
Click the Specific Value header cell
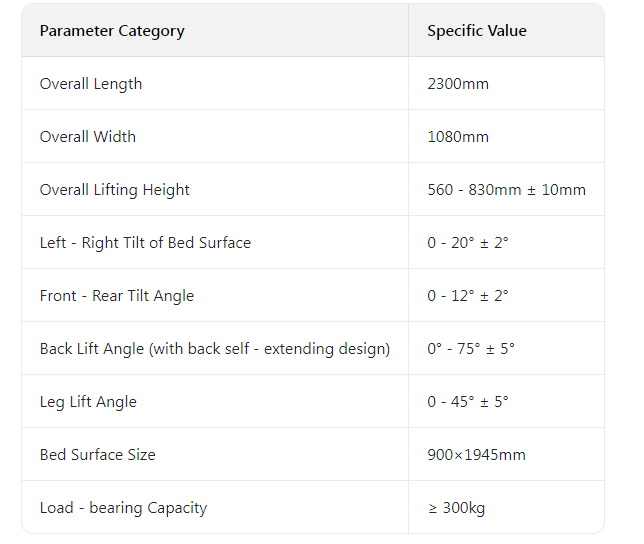(x=477, y=31)
